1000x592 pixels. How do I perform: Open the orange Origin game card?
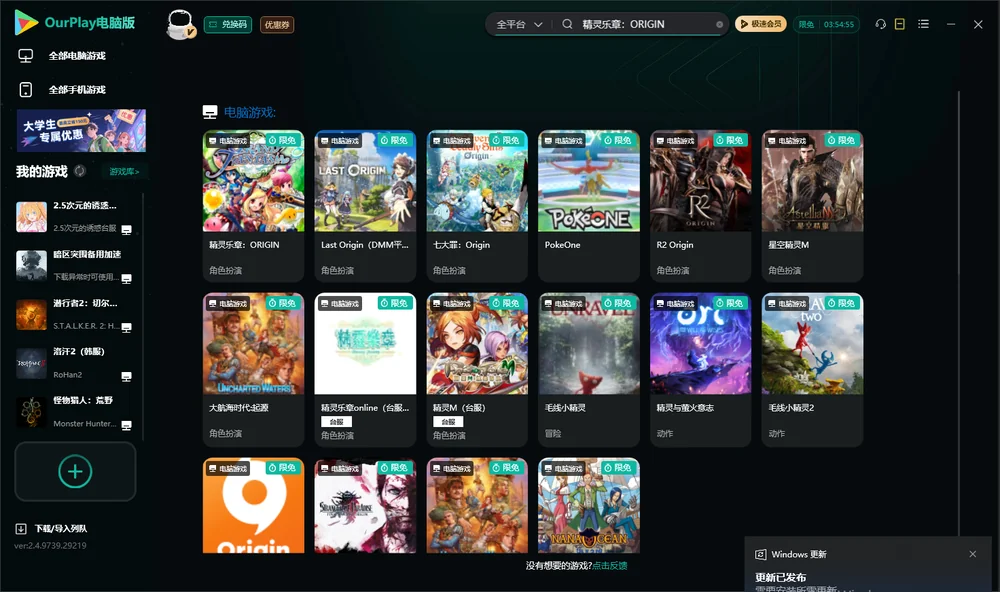click(x=253, y=505)
